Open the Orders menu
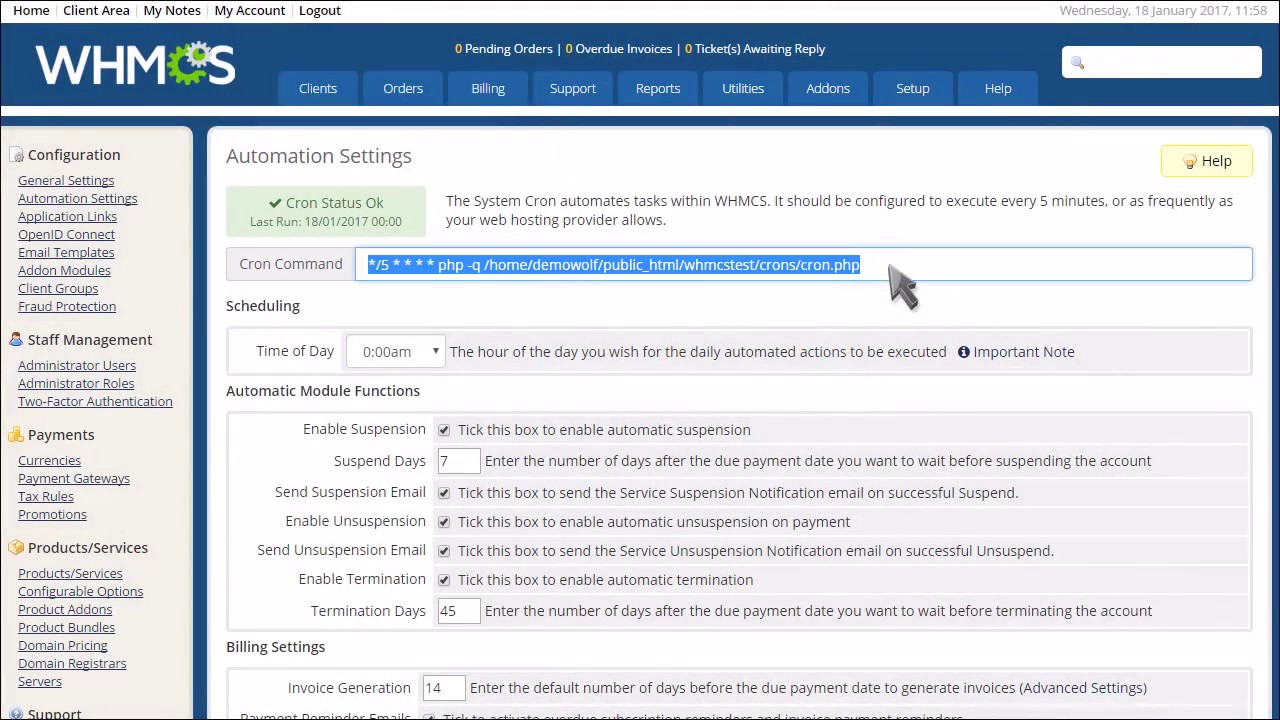 pyautogui.click(x=403, y=88)
